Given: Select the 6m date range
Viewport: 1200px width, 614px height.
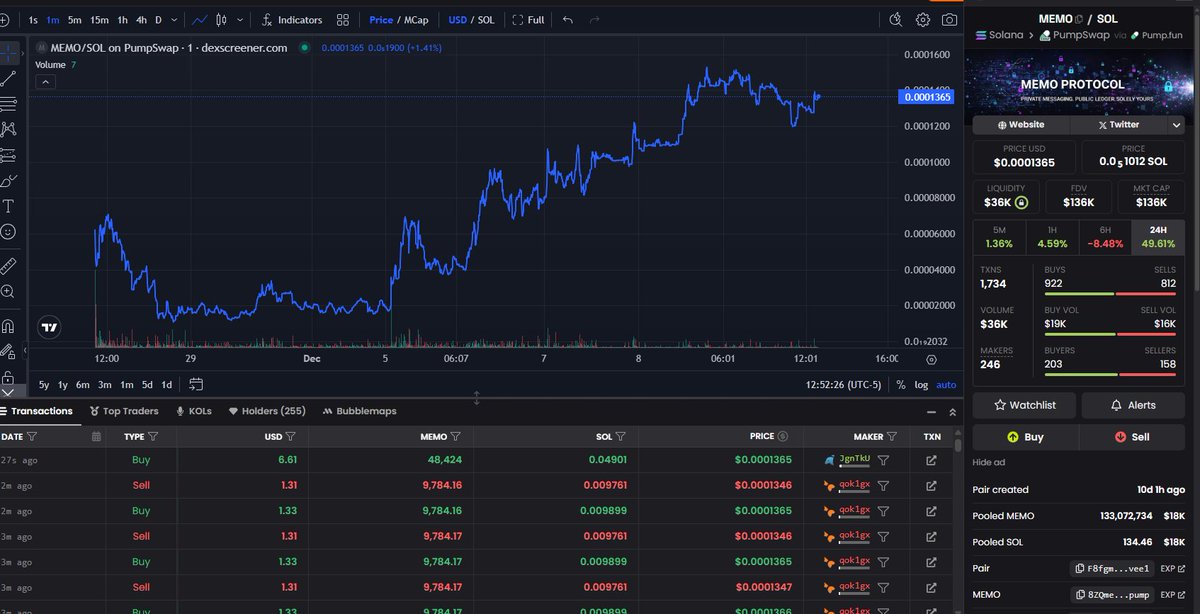Looking at the screenshot, I should coord(82,384).
